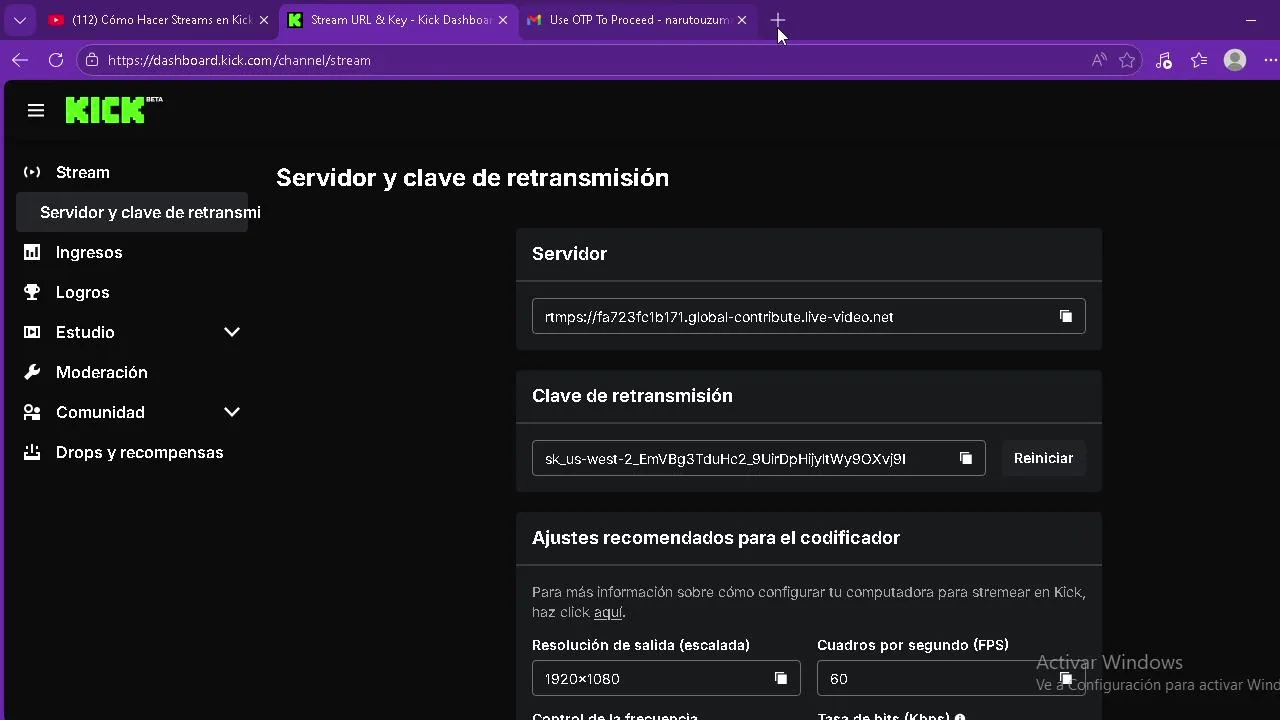Open the hamburger menu beside Kick logo
The image size is (1280, 720).
pyautogui.click(x=36, y=111)
